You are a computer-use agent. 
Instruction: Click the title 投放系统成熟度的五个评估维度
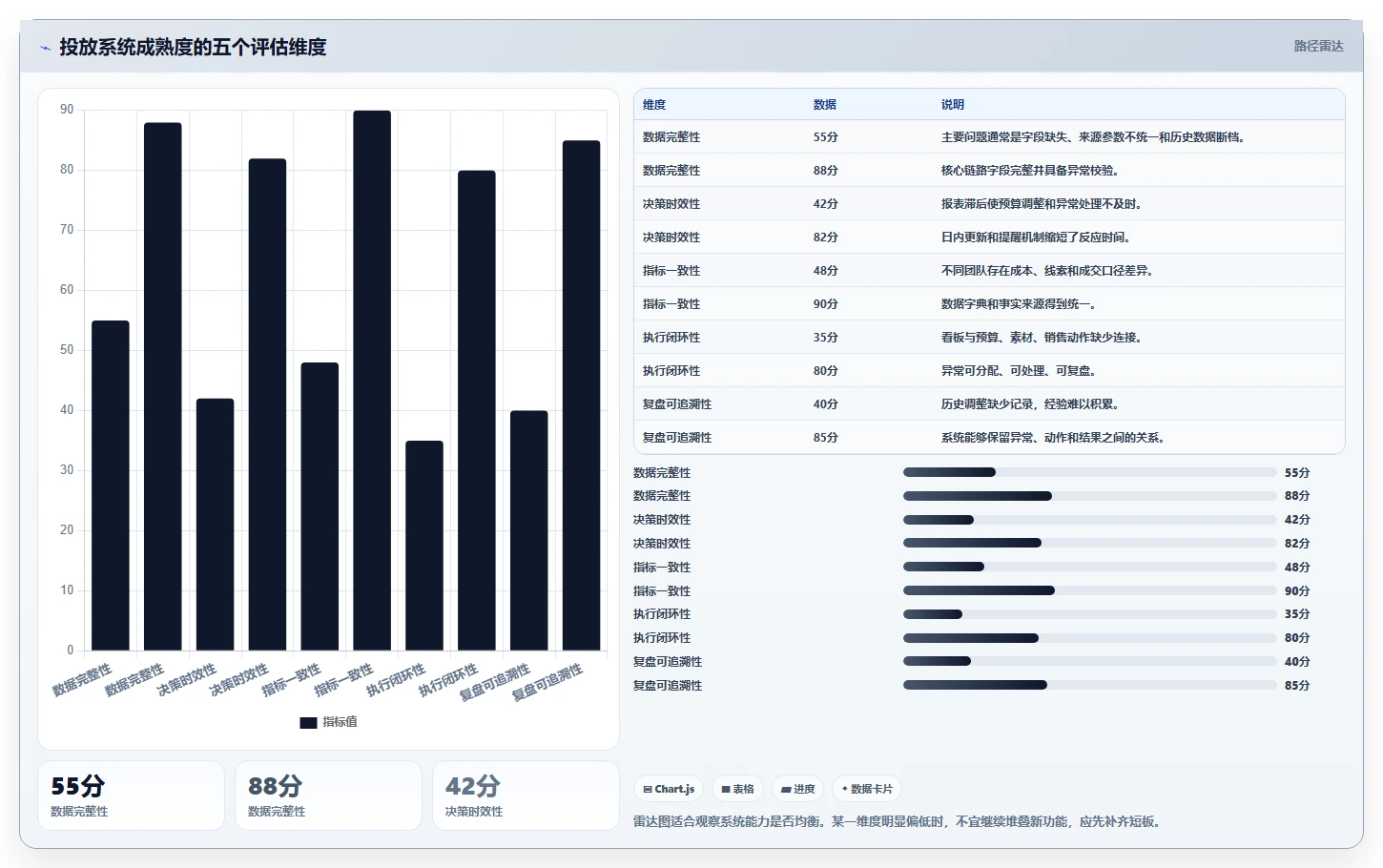[193, 47]
